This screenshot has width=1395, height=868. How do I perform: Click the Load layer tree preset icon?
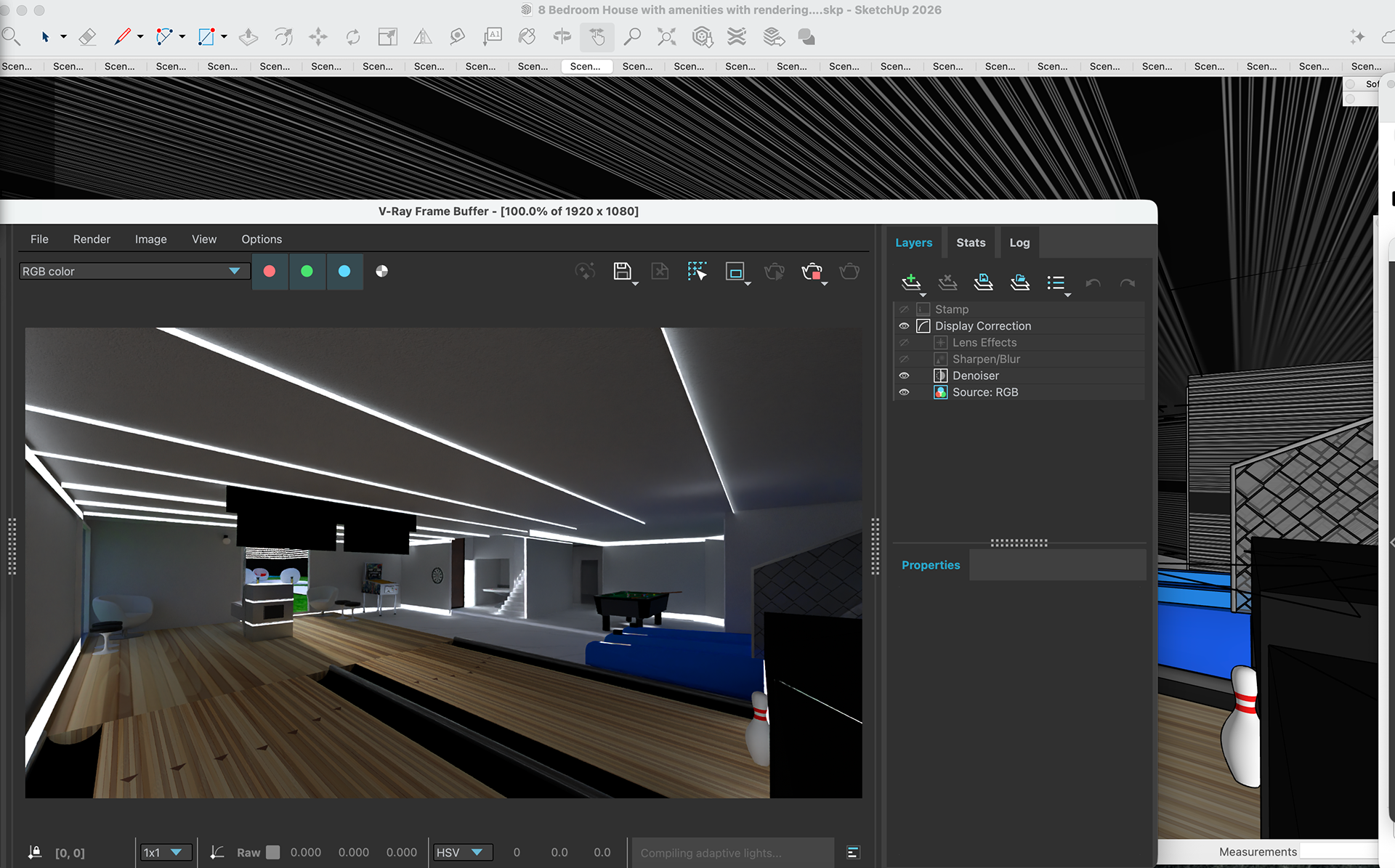tap(1019, 283)
